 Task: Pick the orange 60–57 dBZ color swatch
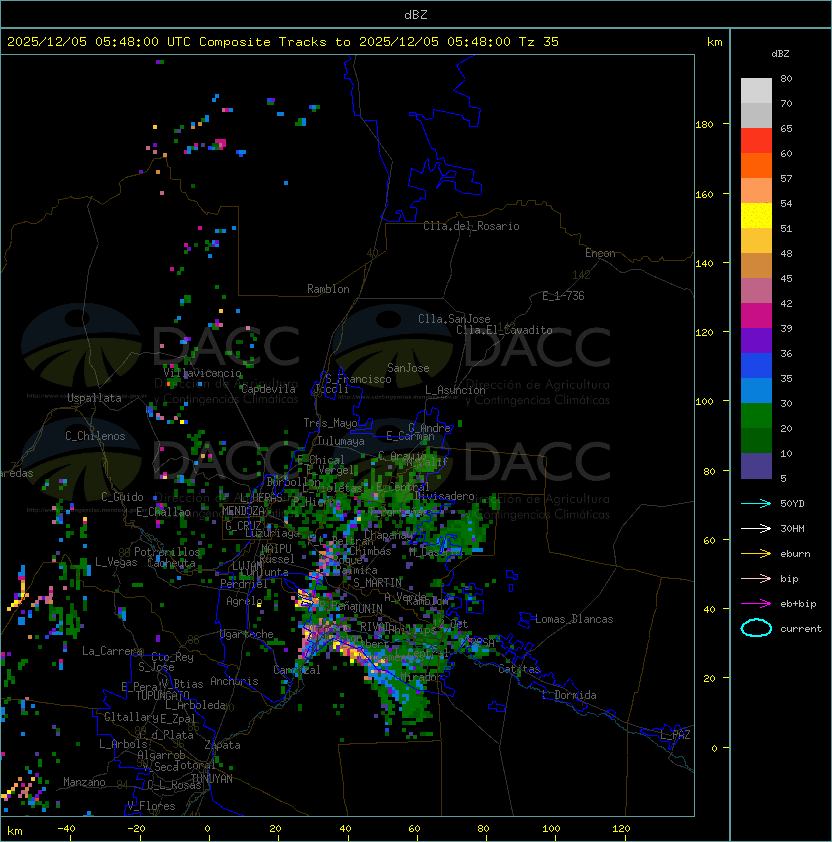[756, 165]
